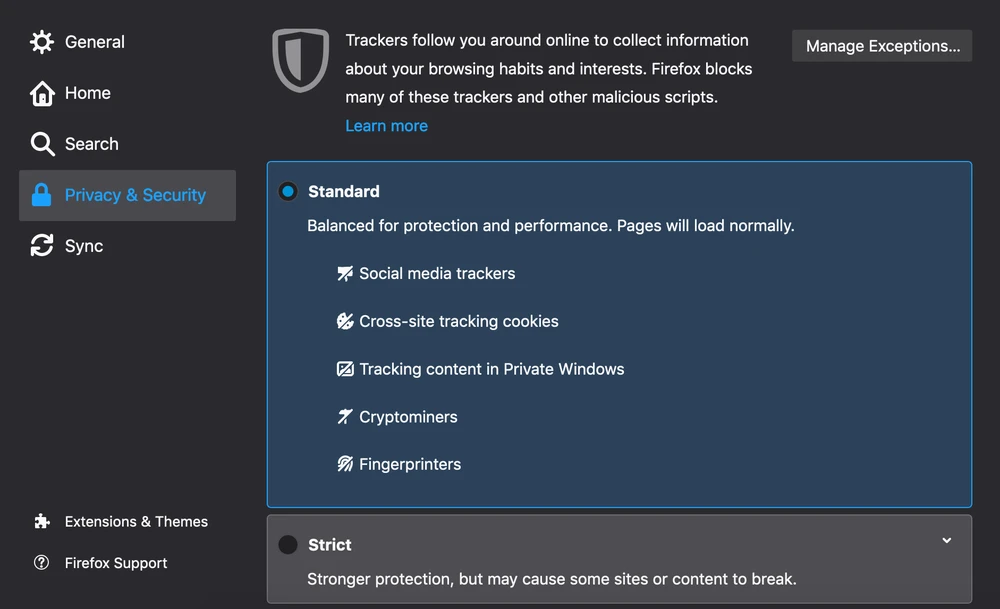Click the Fingerprinters icon
The height and width of the screenshot is (609, 1000).
tap(345, 464)
